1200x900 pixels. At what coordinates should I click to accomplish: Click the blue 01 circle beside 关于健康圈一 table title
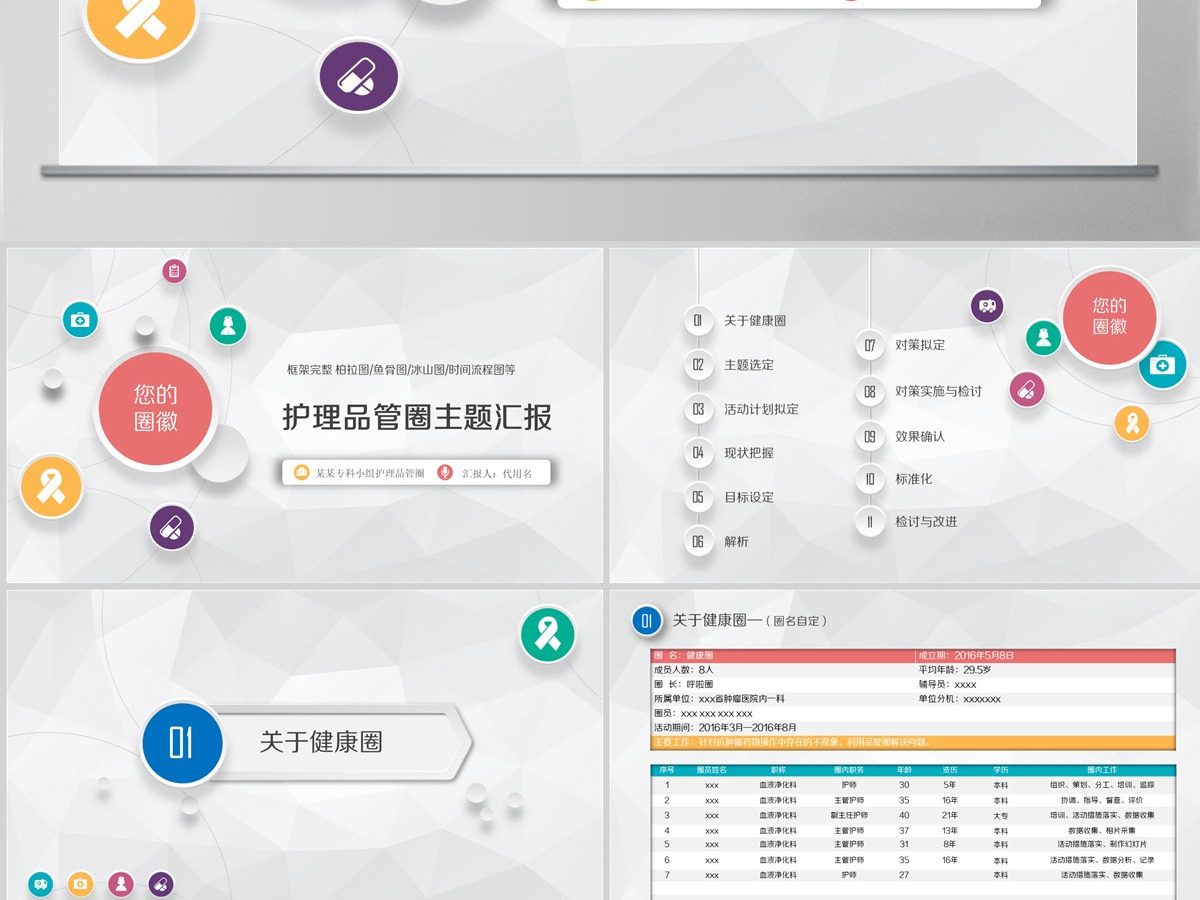point(646,621)
